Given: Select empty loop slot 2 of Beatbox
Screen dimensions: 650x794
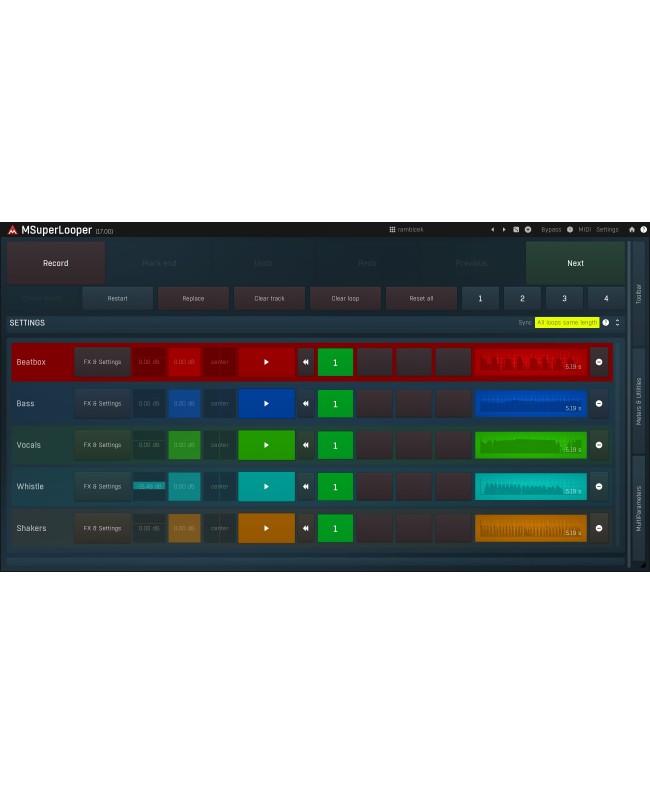Looking at the screenshot, I should [x=375, y=362].
